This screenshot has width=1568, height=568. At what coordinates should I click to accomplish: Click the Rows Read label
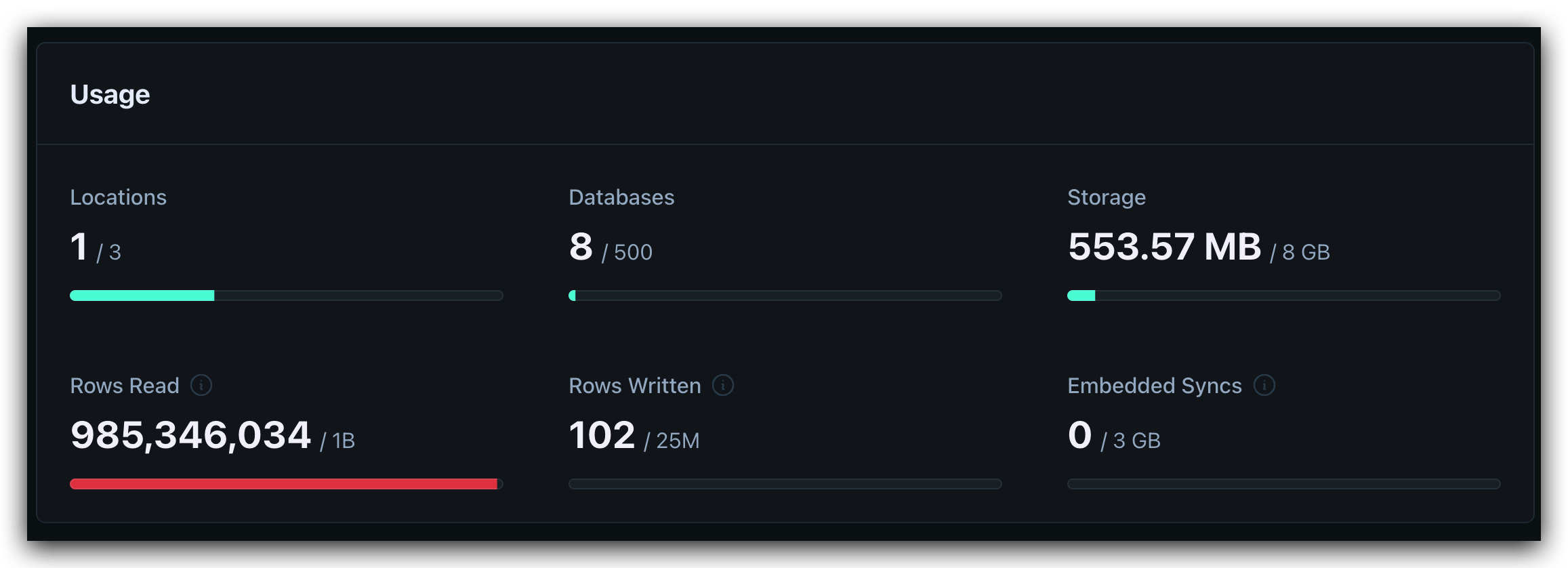coord(125,386)
